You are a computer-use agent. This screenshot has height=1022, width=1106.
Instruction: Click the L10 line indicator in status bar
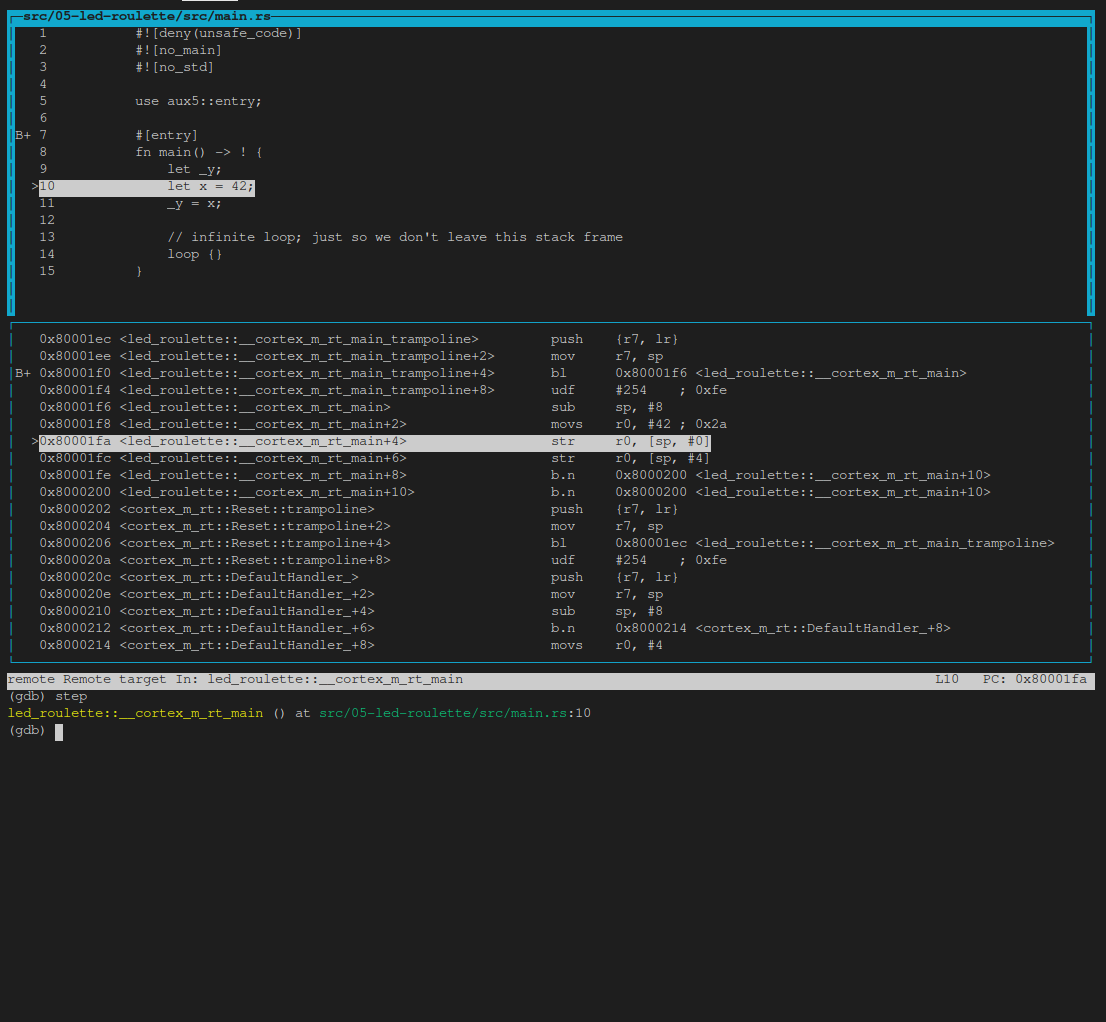pyautogui.click(x=947, y=679)
